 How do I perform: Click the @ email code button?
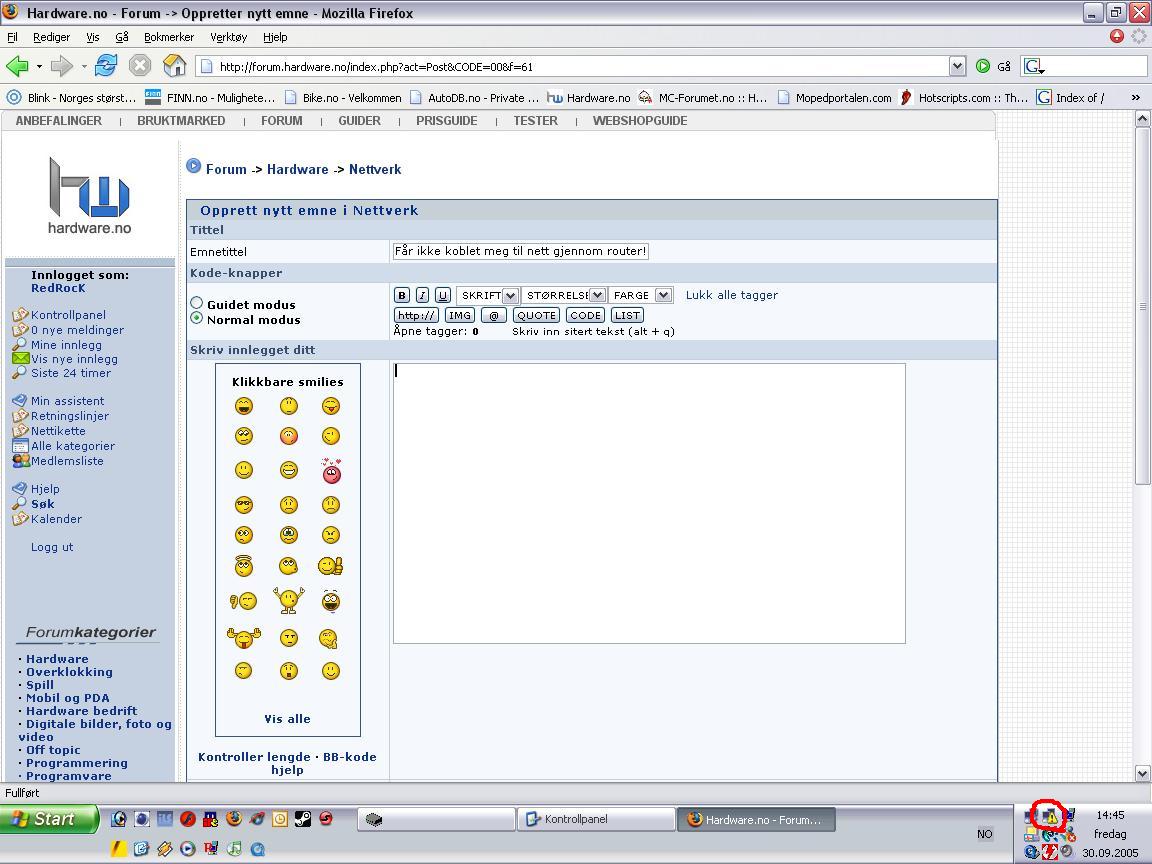[x=494, y=315]
